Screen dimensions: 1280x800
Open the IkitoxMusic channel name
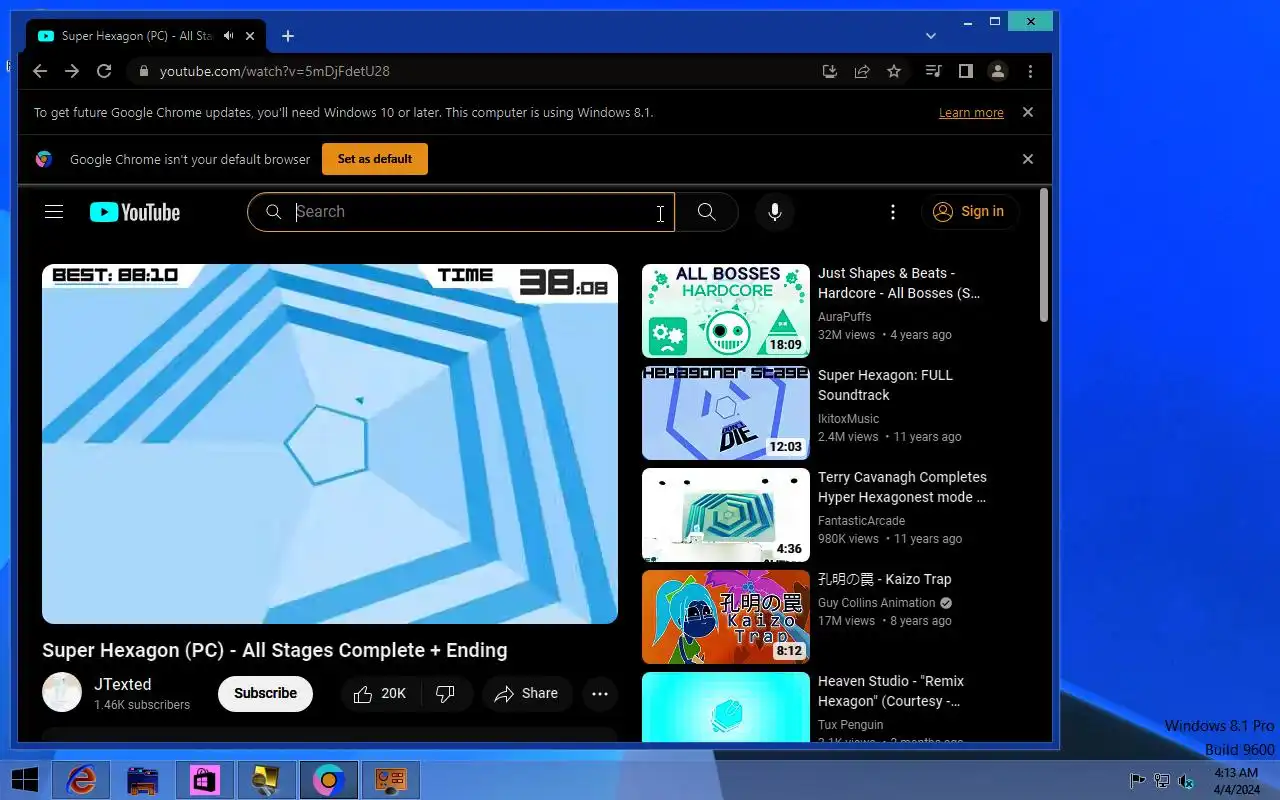tap(849, 419)
